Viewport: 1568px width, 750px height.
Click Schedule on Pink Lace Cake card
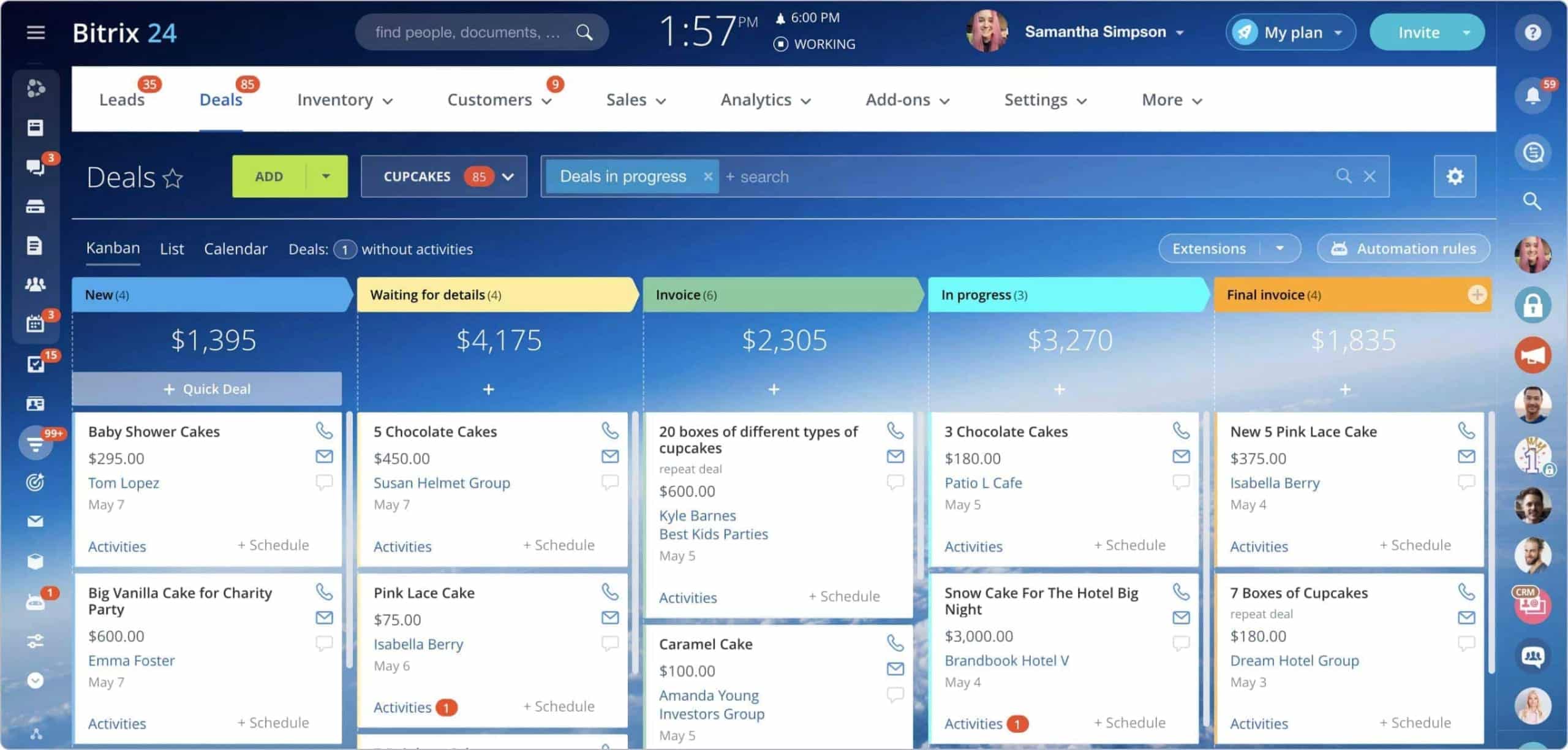click(559, 706)
